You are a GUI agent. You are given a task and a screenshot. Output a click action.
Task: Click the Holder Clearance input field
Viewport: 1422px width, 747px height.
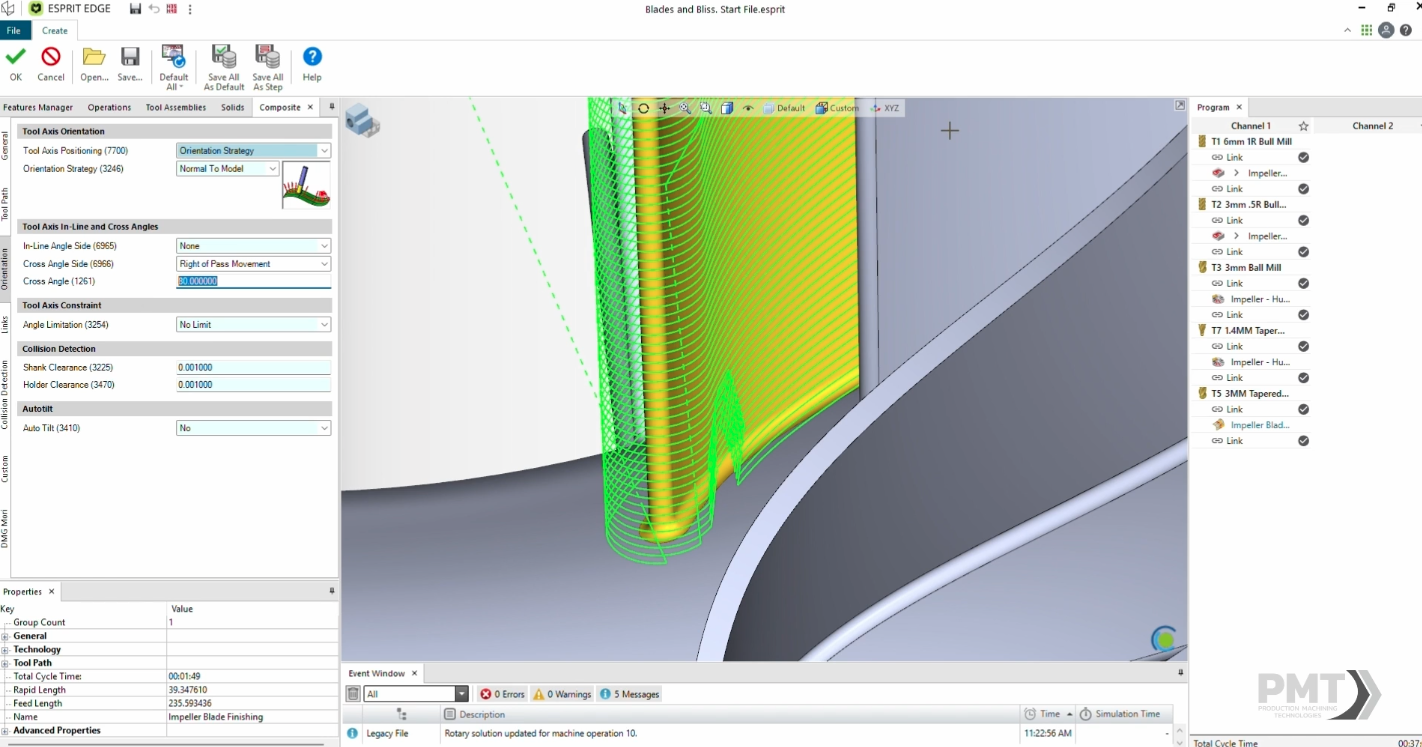[254, 385]
